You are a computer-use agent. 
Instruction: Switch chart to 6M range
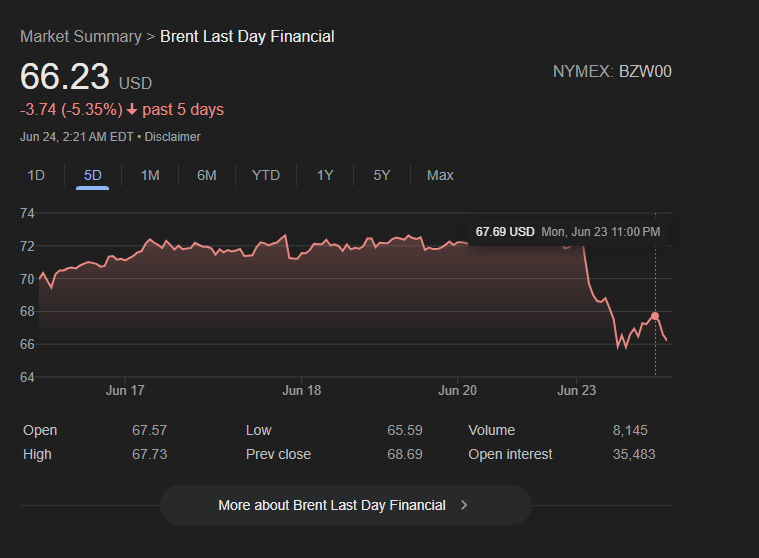coord(207,175)
